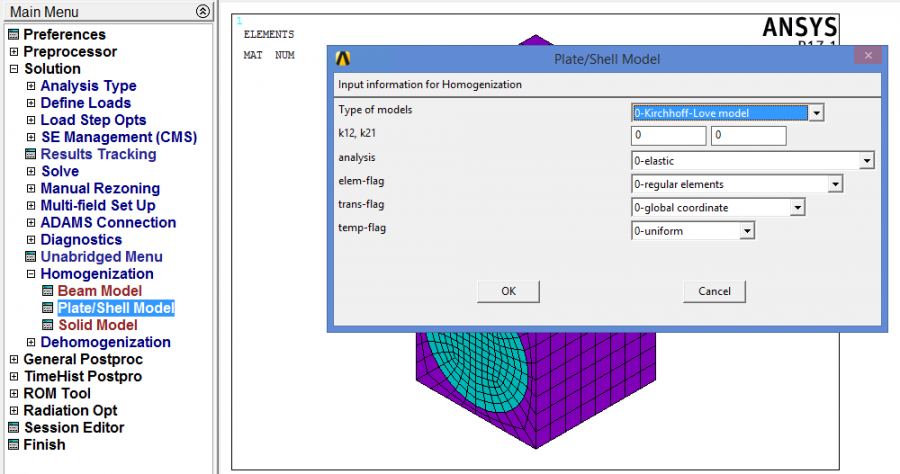Expand the SE Management (CMS) node
The width and height of the screenshot is (900, 474).
[31, 137]
